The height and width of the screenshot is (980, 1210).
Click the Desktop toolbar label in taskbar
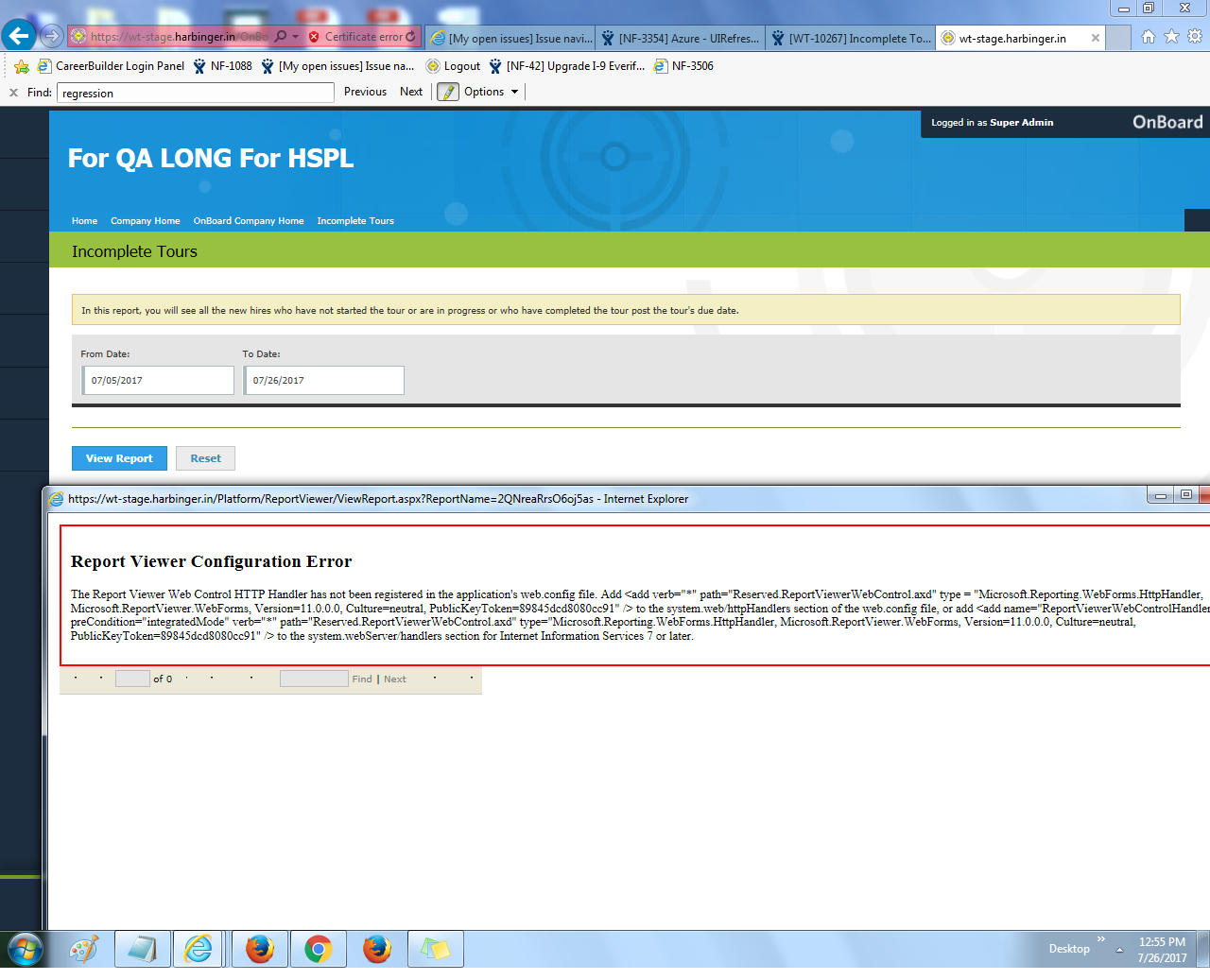pyautogui.click(x=1069, y=949)
